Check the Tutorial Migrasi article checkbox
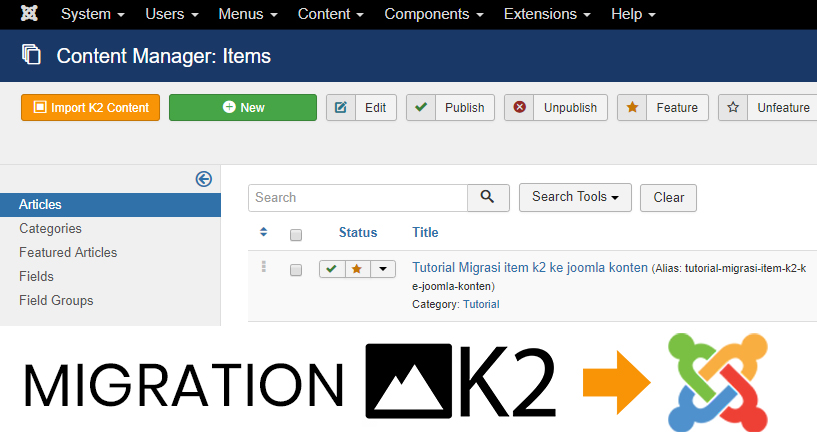817x437 pixels. [x=296, y=270]
